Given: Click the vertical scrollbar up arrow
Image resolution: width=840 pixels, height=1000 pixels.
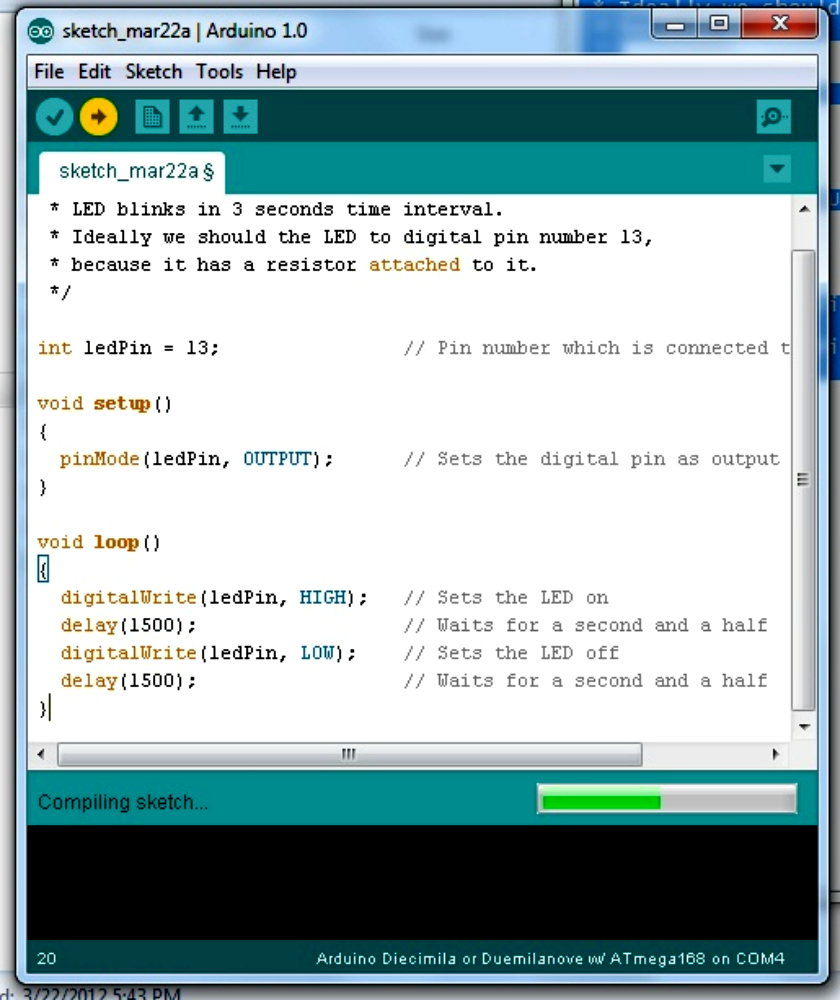Looking at the screenshot, I should 804,209.
